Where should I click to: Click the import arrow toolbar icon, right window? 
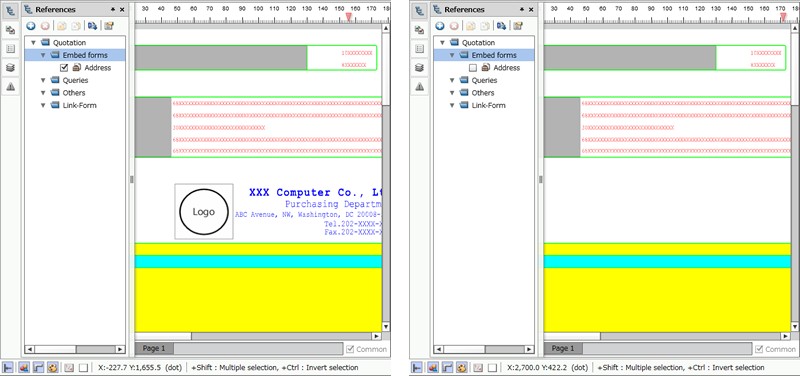(502, 26)
